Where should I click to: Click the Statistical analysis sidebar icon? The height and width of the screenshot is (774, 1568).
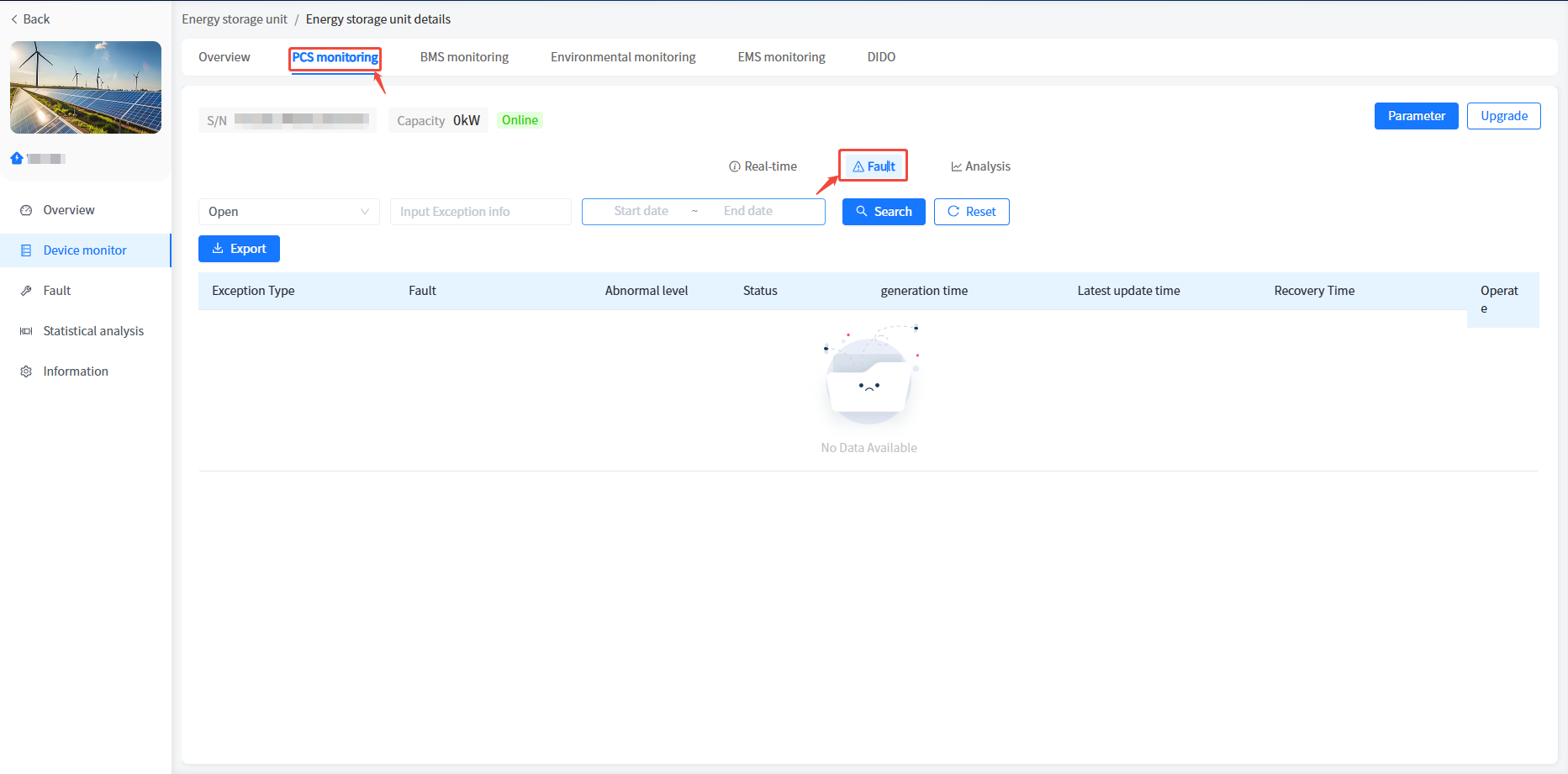tap(26, 331)
